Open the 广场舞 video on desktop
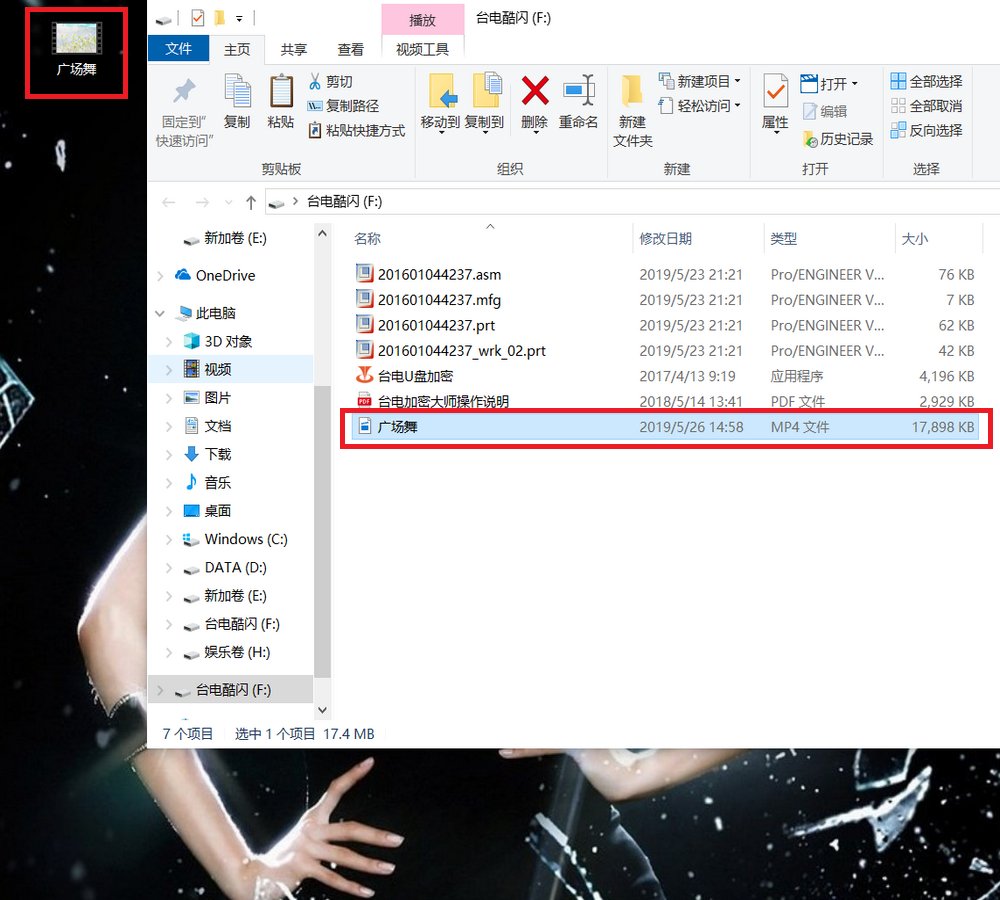This screenshot has height=900, width=1000. point(76,50)
